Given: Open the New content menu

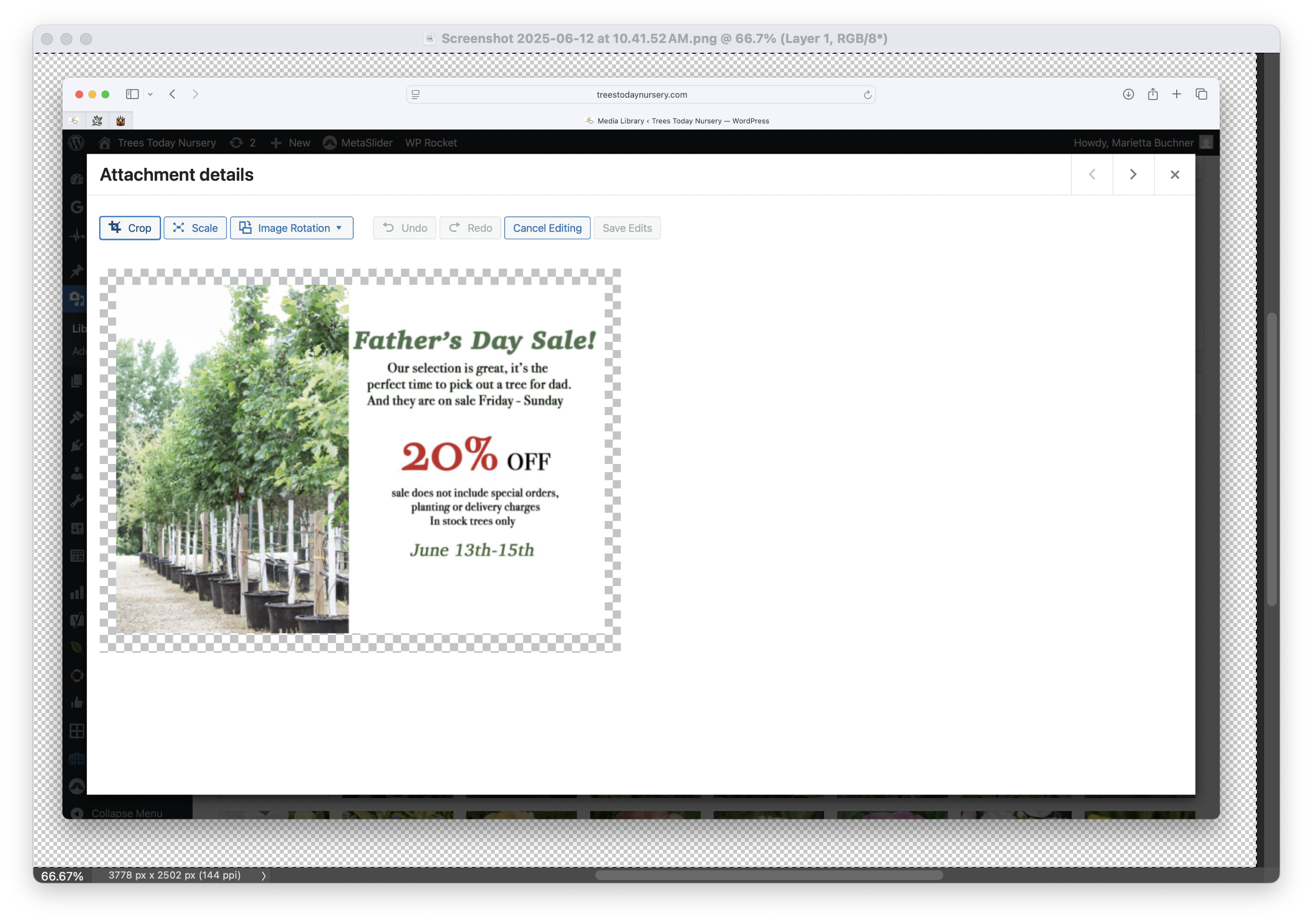Looking at the screenshot, I should (291, 143).
